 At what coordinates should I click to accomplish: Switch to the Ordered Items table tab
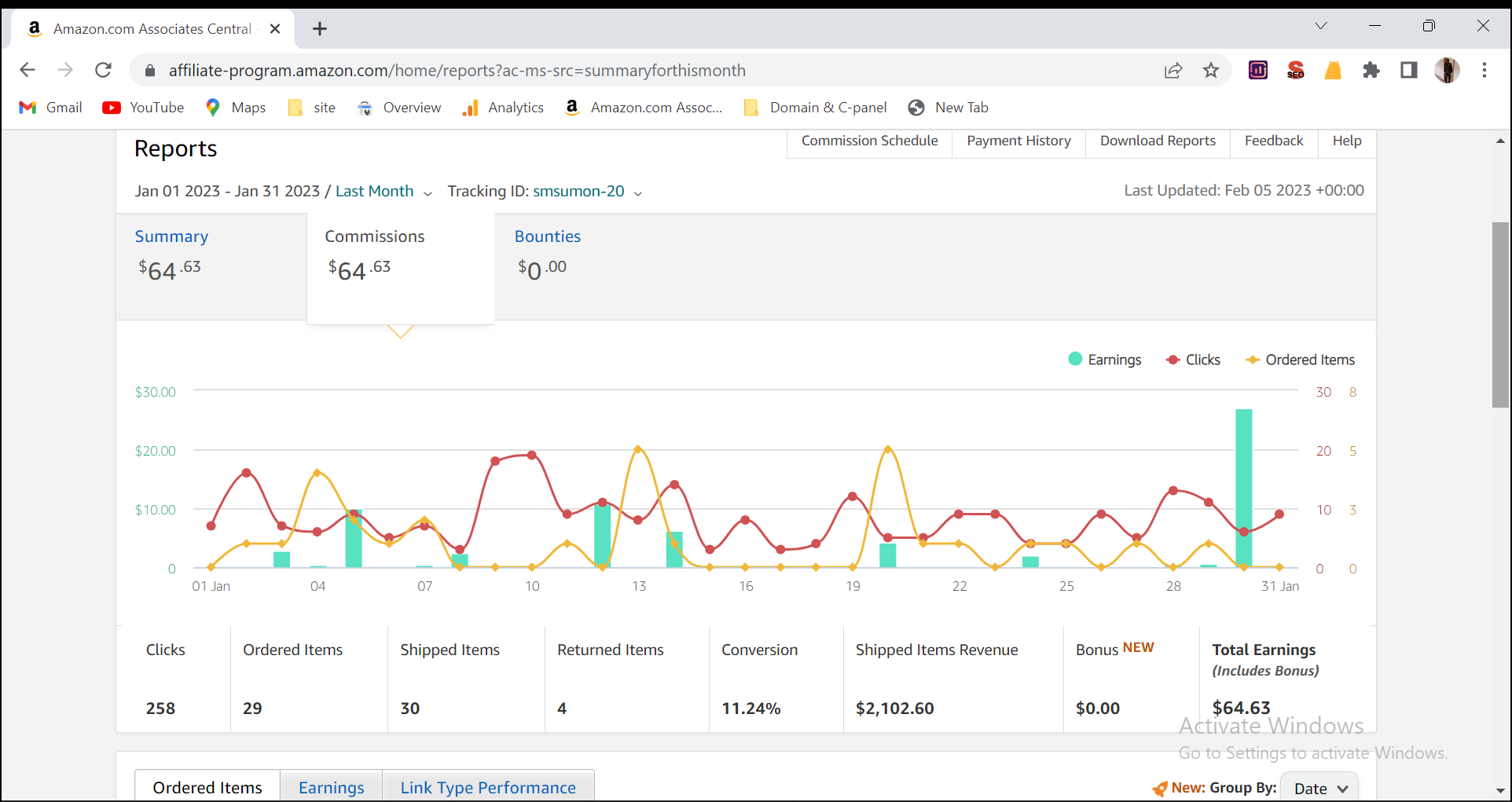pyautogui.click(x=207, y=787)
